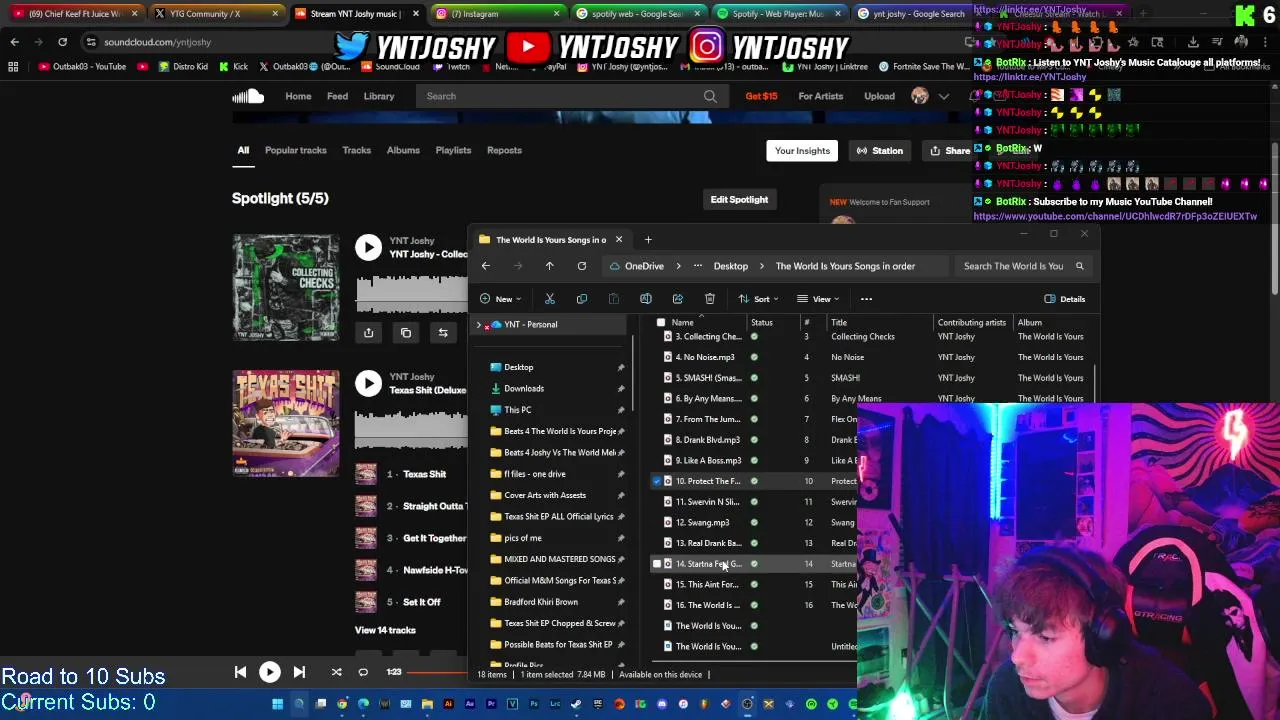Click the Station button
This screenshot has height=720, width=1280.
[x=879, y=151]
